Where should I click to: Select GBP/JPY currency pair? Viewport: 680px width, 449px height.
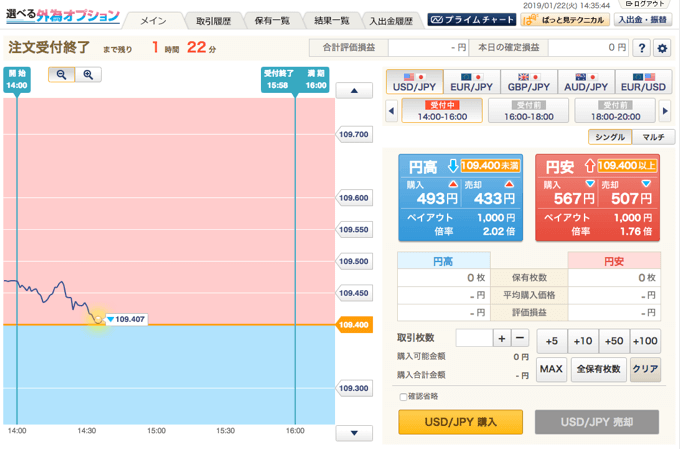click(x=529, y=82)
